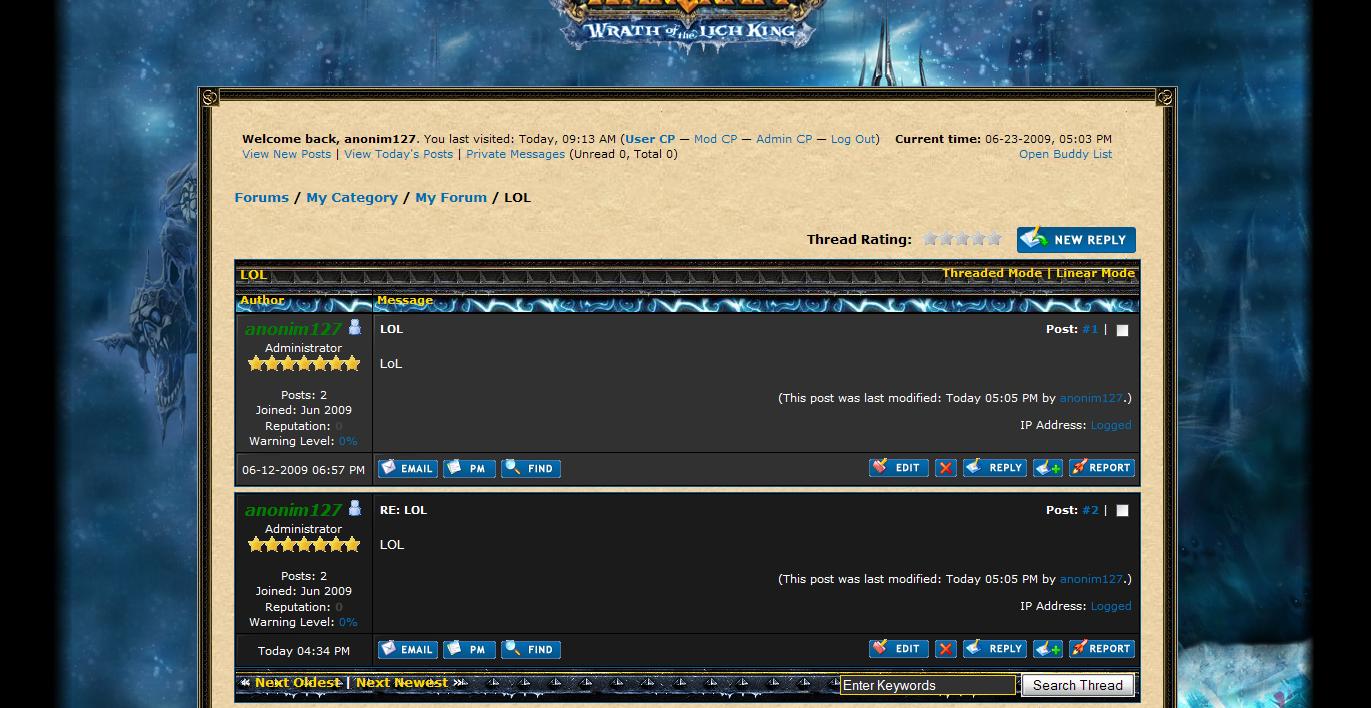Click reputation value 0 on post #1
Image resolution: width=1371 pixels, height=708 pixels.
coord(338,426)
